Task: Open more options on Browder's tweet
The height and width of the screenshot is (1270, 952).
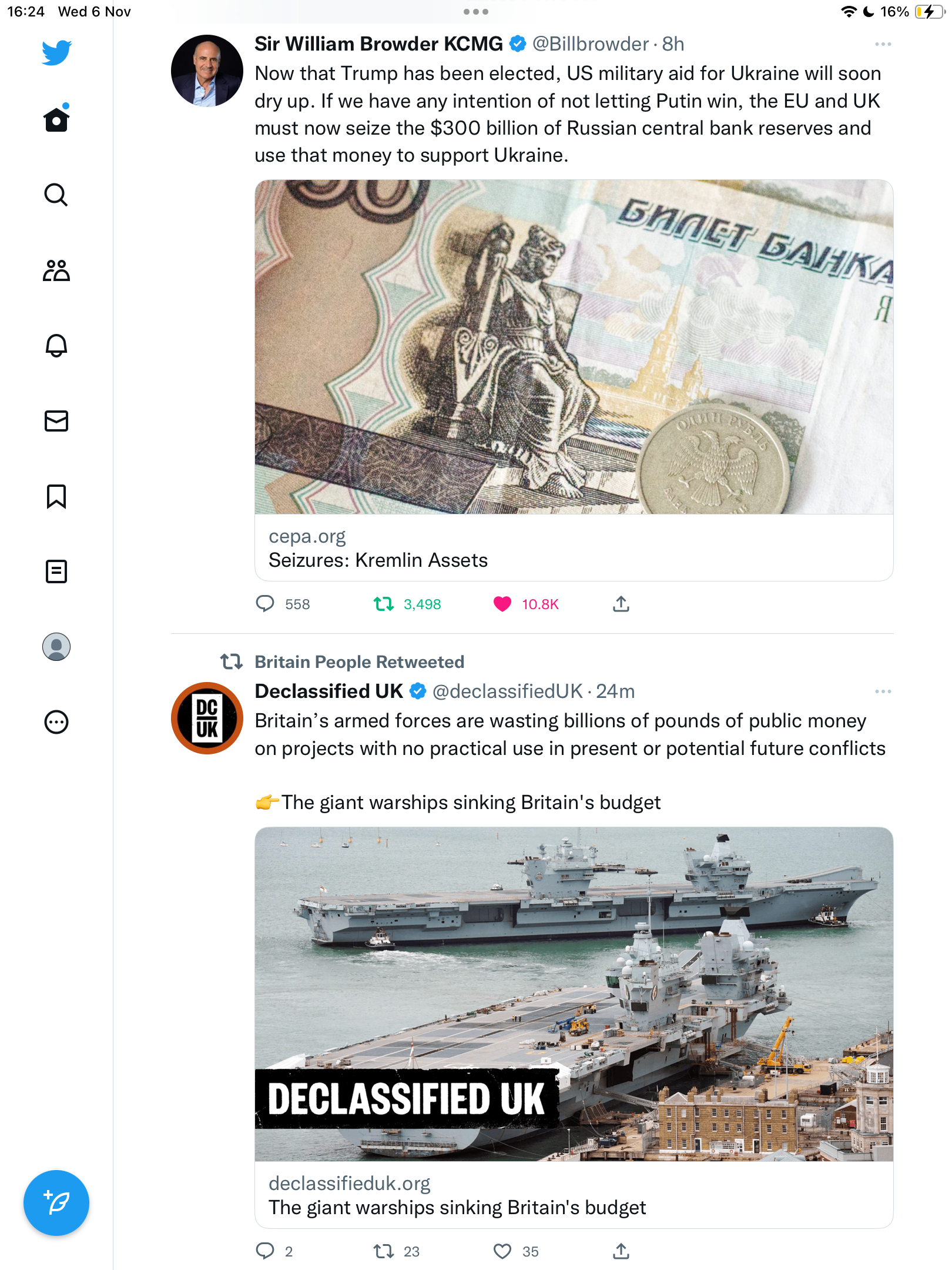Action: coord(883,45)
